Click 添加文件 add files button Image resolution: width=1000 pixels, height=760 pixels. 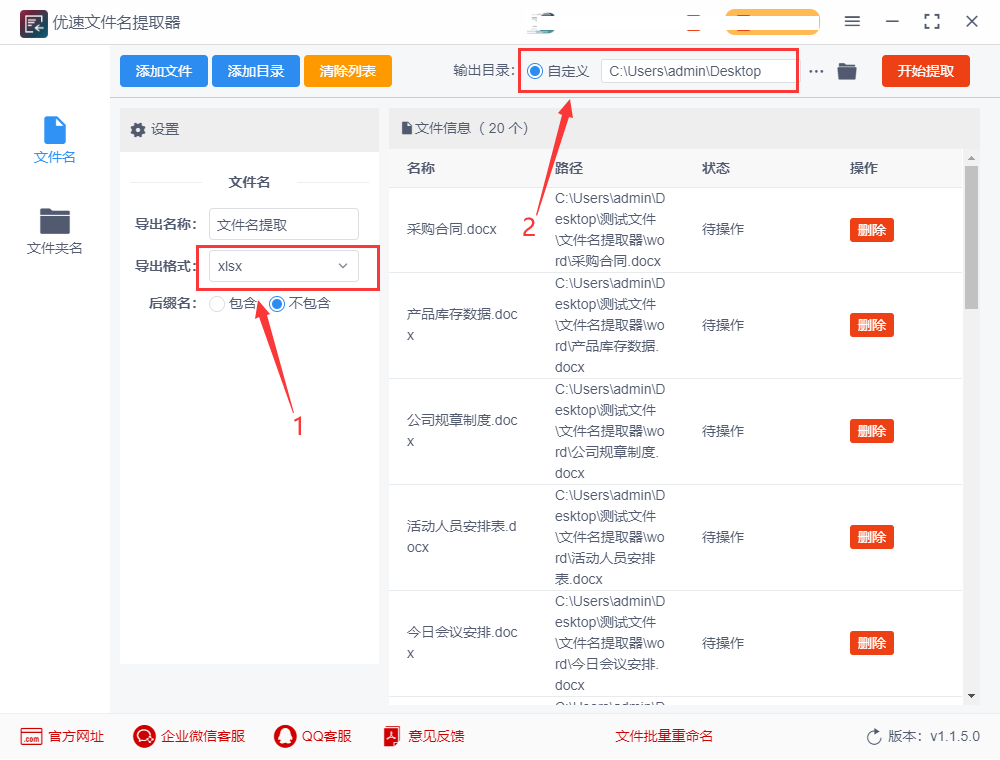pos(164,71)
